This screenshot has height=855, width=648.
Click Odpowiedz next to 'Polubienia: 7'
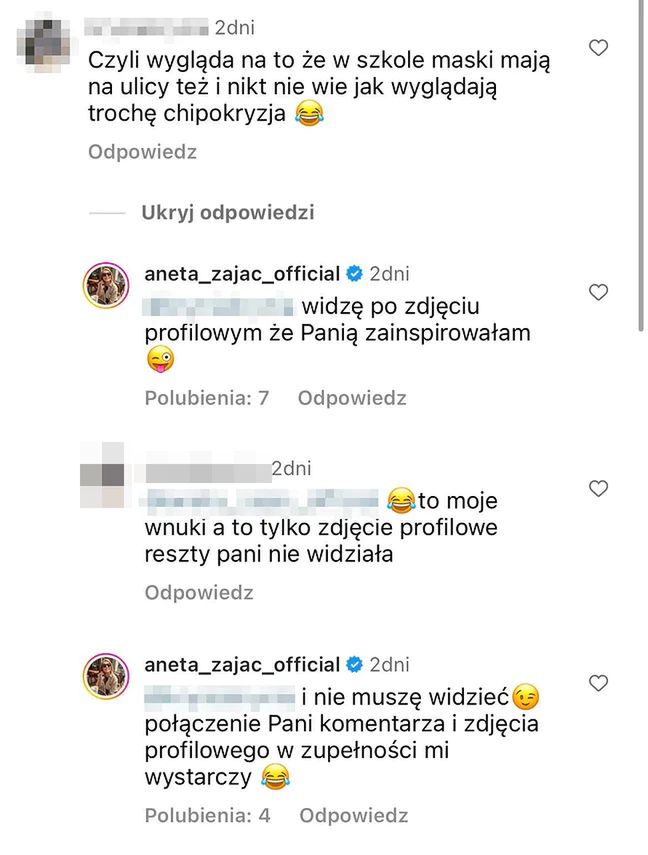pyautogui.click(x=352, y=398)
